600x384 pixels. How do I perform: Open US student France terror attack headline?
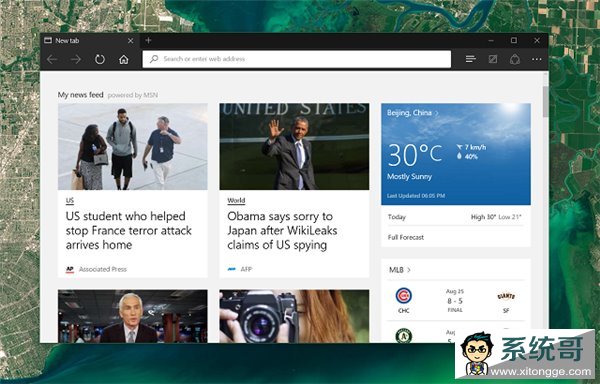coord(129,231)
